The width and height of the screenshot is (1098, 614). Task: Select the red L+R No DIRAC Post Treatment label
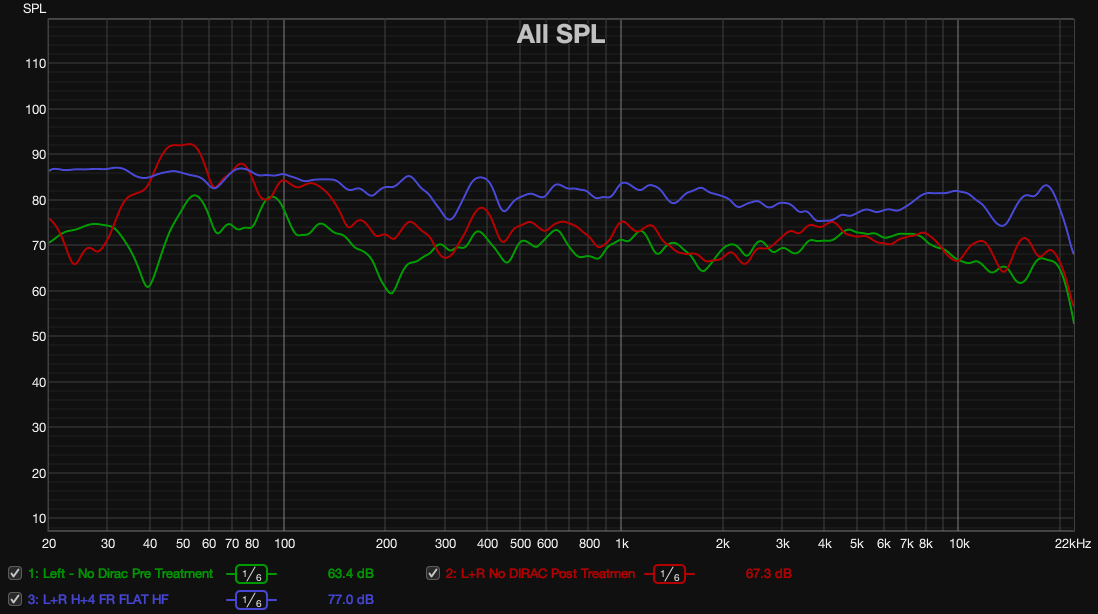540,574
